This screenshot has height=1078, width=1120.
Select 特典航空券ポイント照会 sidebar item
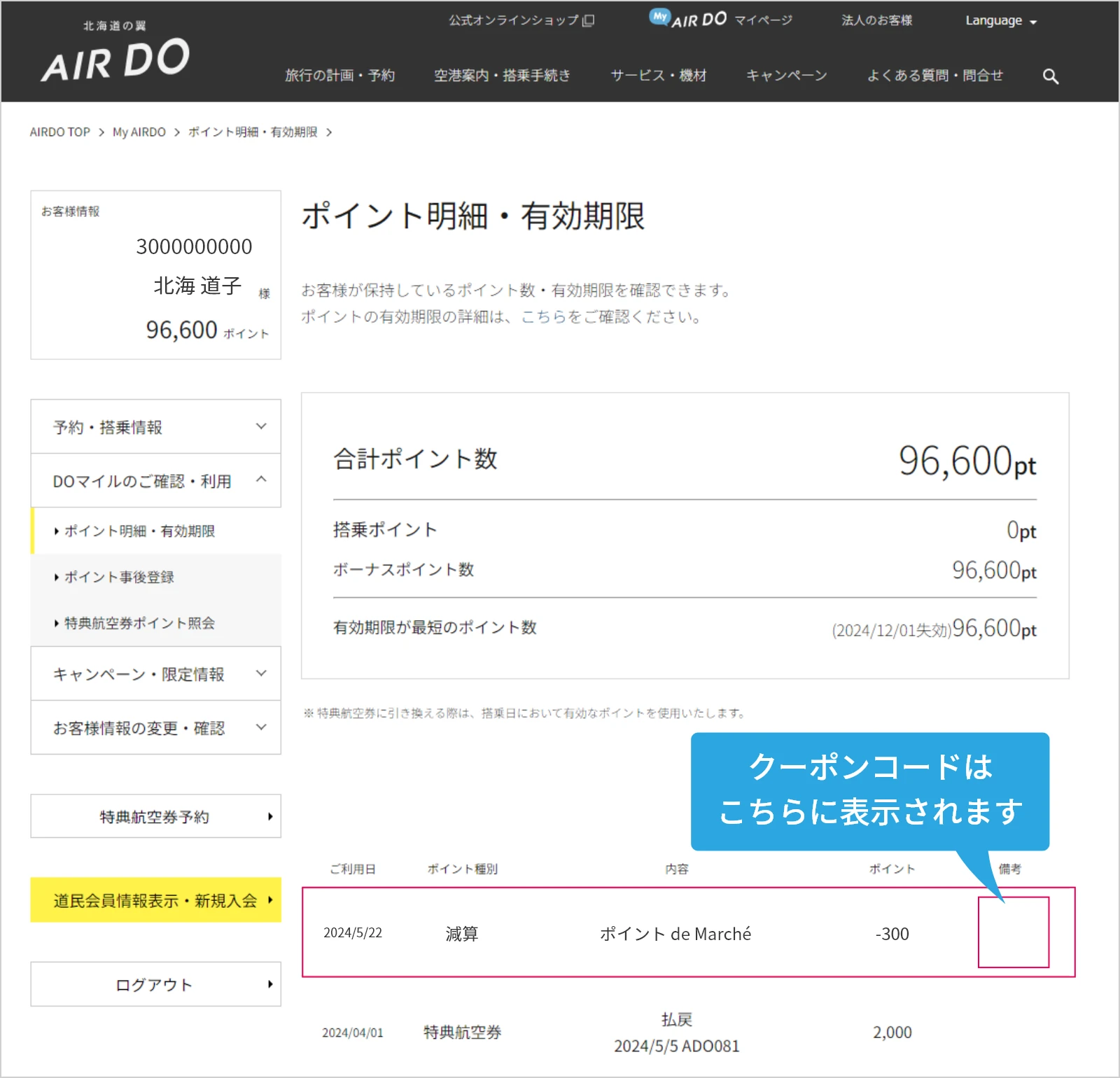point(156,623)
